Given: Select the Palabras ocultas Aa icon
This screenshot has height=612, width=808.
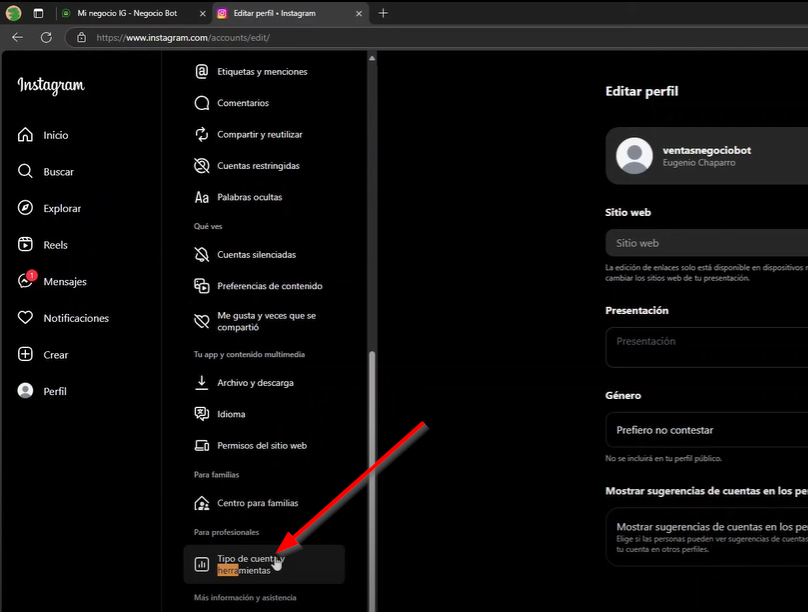Looking at the screenshot, I should coord(201,197).
